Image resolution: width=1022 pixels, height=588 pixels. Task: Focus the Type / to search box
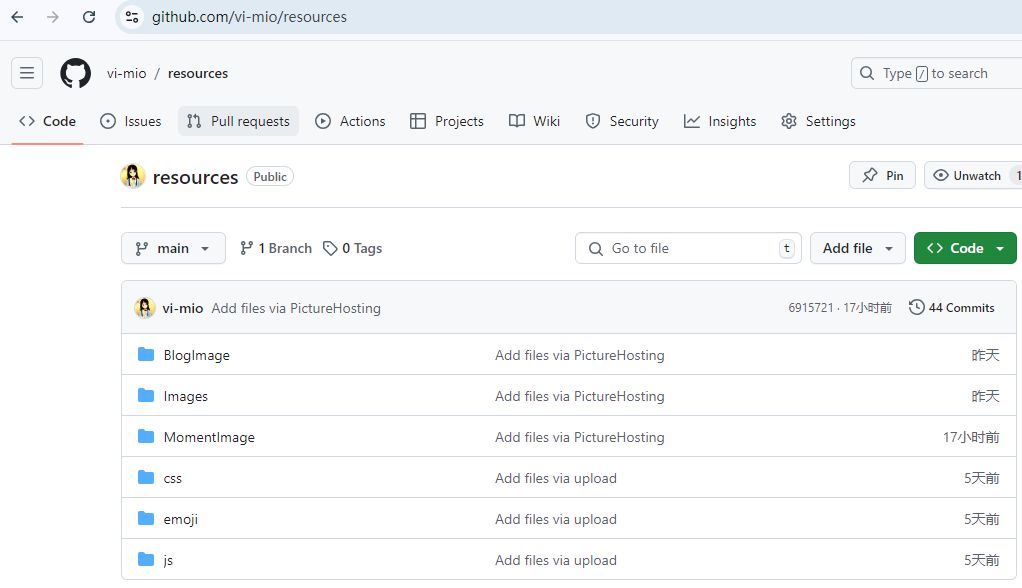pos(937,73)
